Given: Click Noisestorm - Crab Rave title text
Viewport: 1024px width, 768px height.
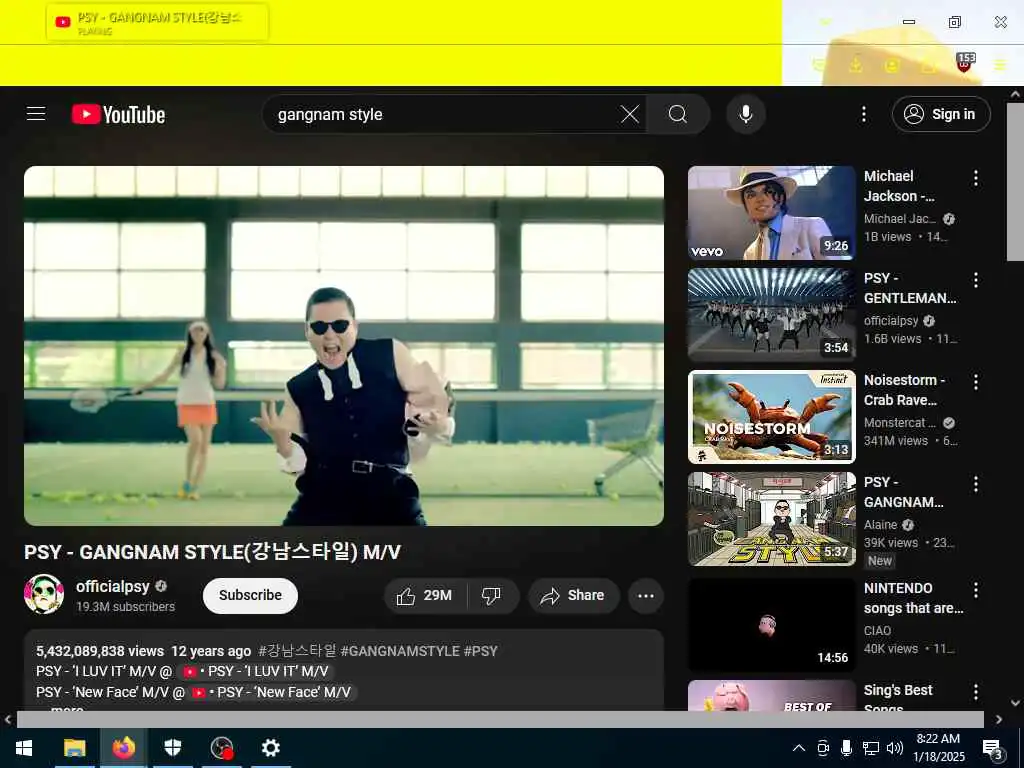Looking at the screenshot, I should [904, 390].
